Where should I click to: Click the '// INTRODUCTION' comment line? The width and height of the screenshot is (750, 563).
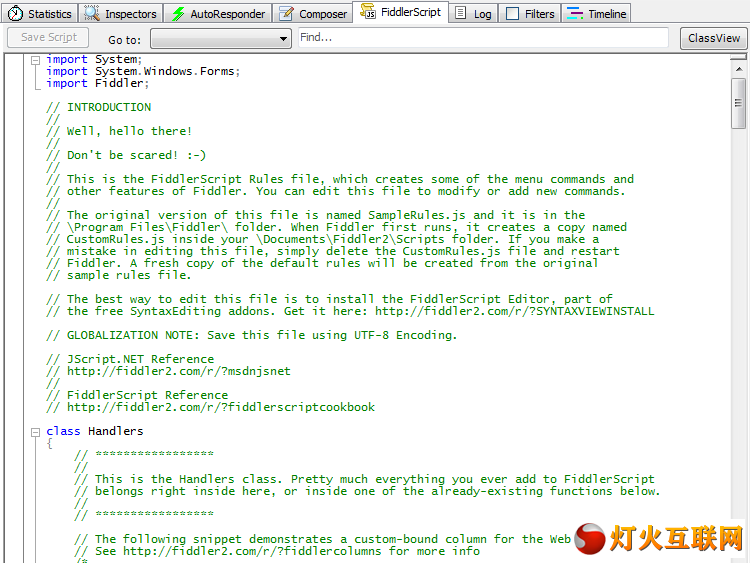[99, 107]
